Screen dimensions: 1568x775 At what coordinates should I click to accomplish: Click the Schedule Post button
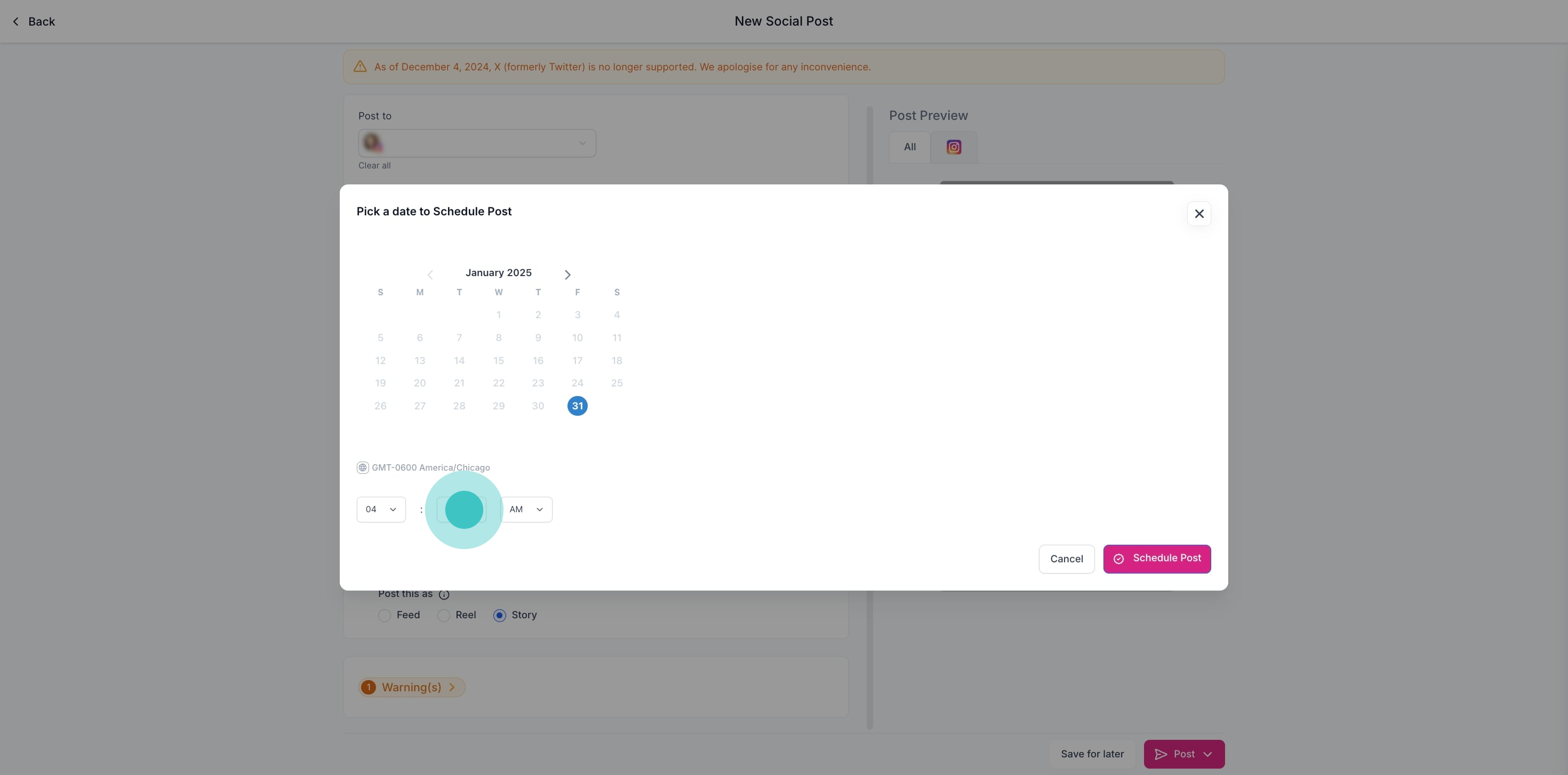pyautogui.click(x=1156, y=559)
